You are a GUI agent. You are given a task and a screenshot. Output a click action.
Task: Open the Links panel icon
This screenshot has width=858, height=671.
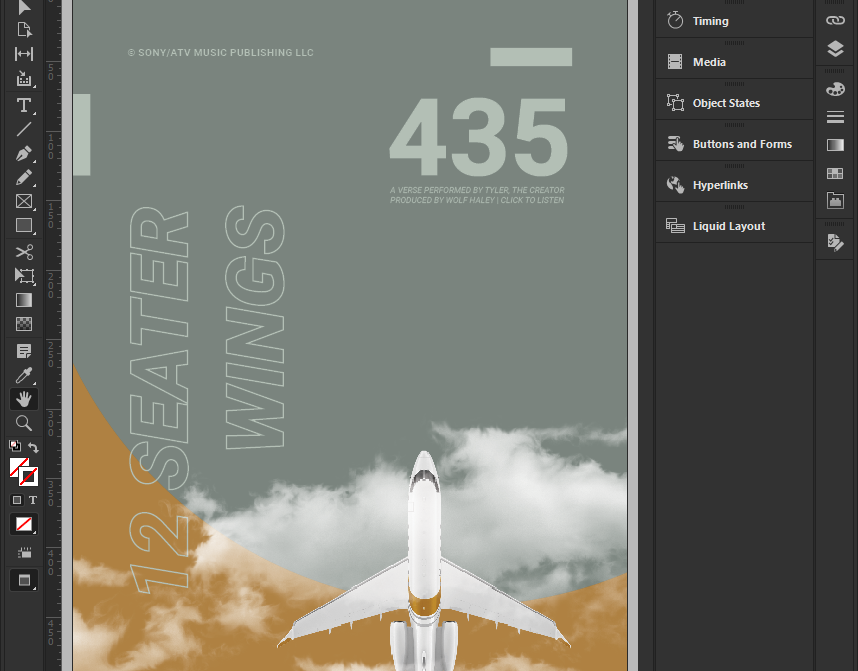(835, 20)
